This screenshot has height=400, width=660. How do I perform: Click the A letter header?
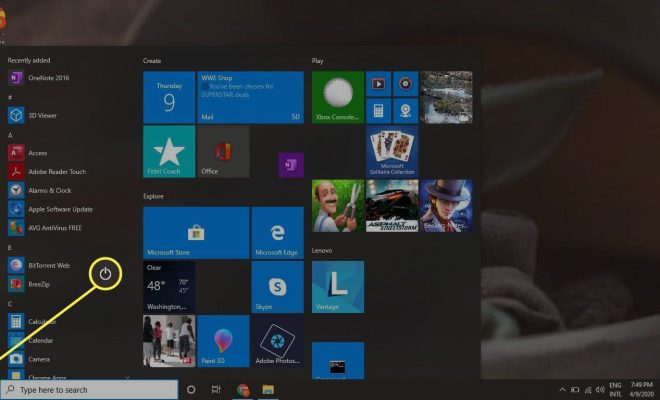pyautogui.click(x=10, y=135)
